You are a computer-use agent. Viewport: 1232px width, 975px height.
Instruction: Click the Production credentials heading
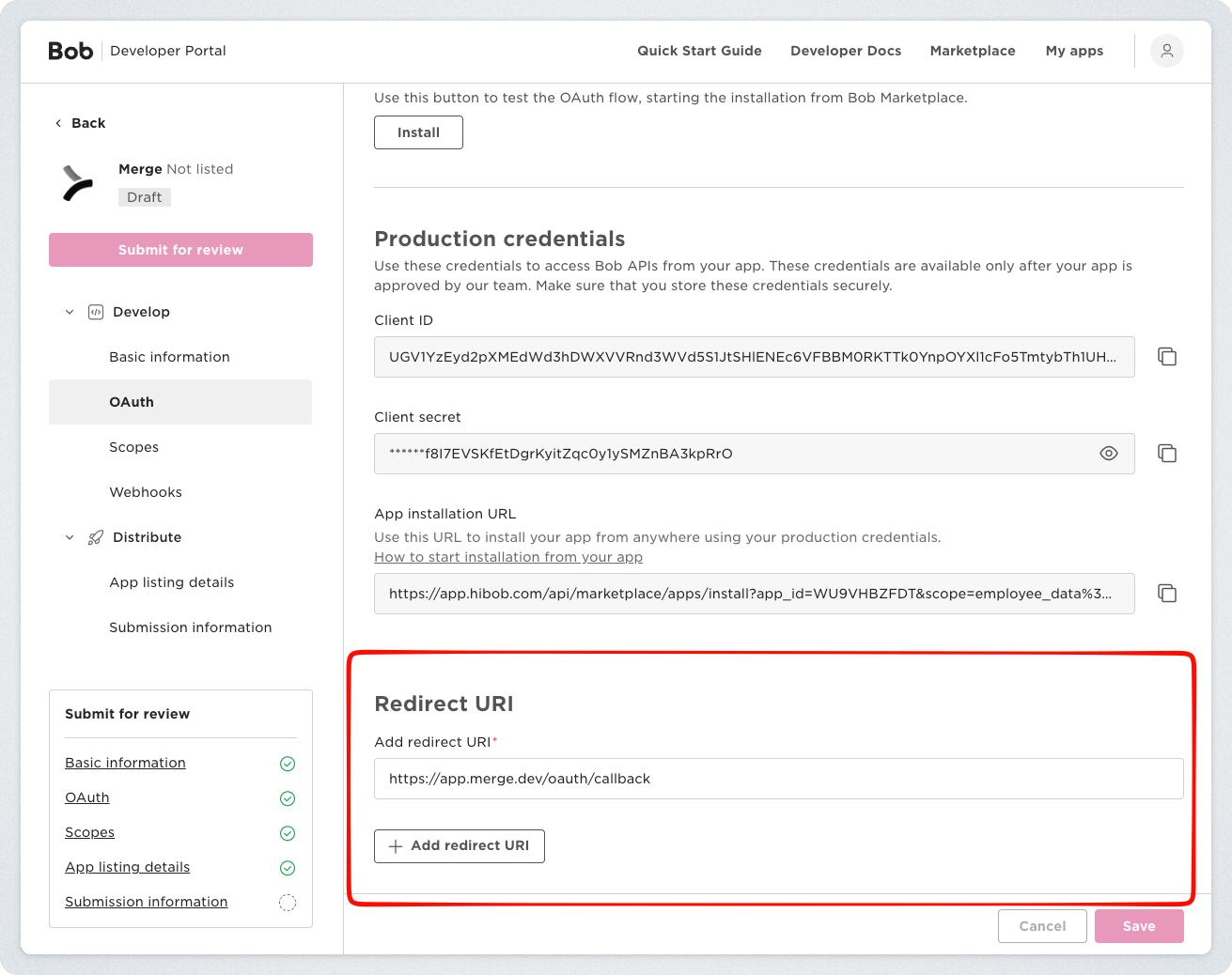(500, 239)
